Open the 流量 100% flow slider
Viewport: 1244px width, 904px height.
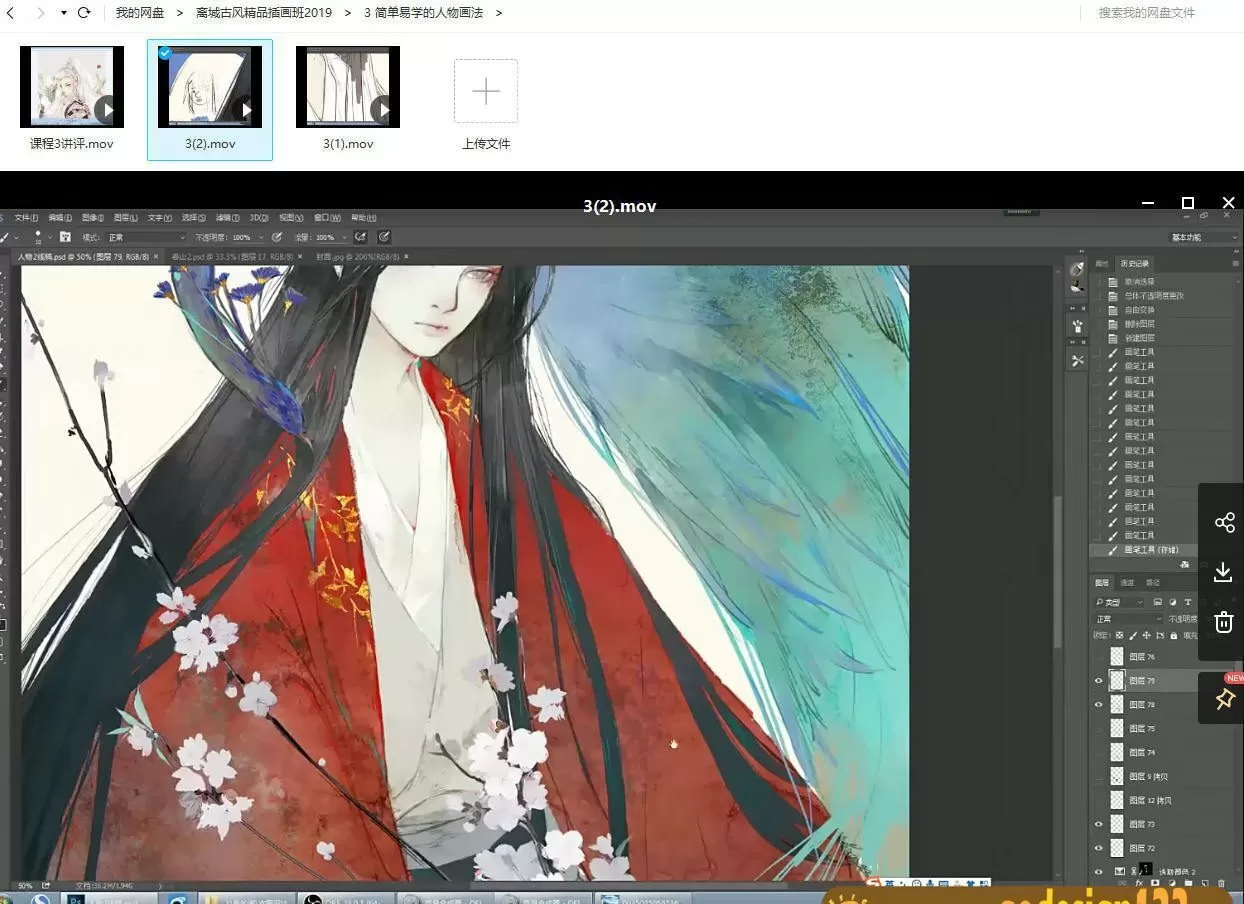tap(343, 237)
